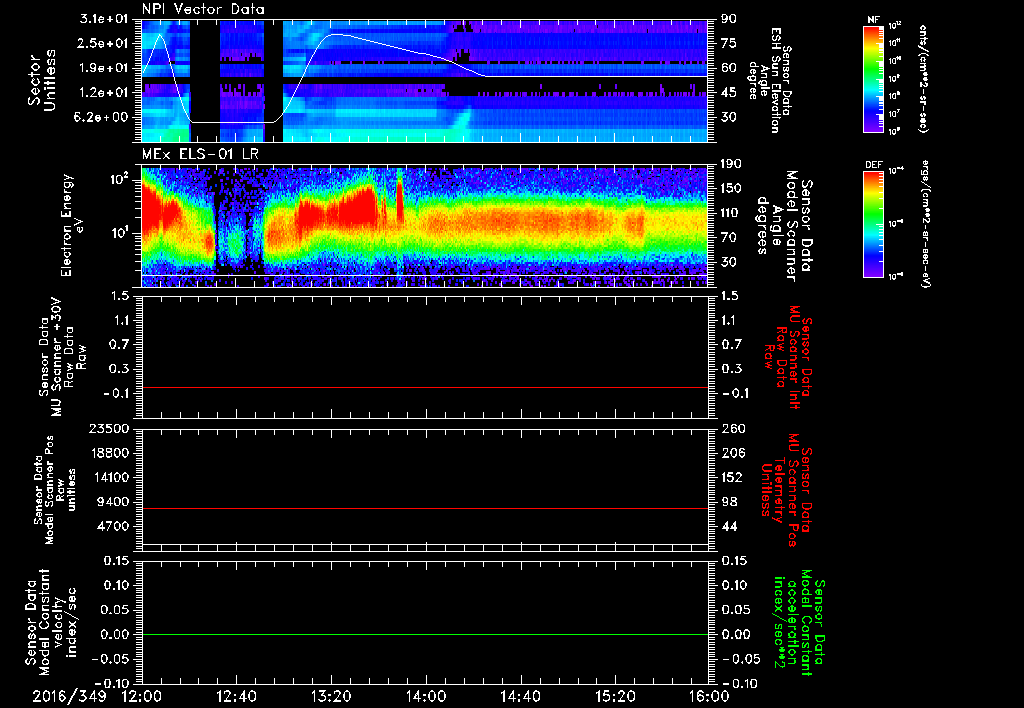1024x708 pixels.
Task: Click the 12:40 time axis label
Action: coord(236,696)
